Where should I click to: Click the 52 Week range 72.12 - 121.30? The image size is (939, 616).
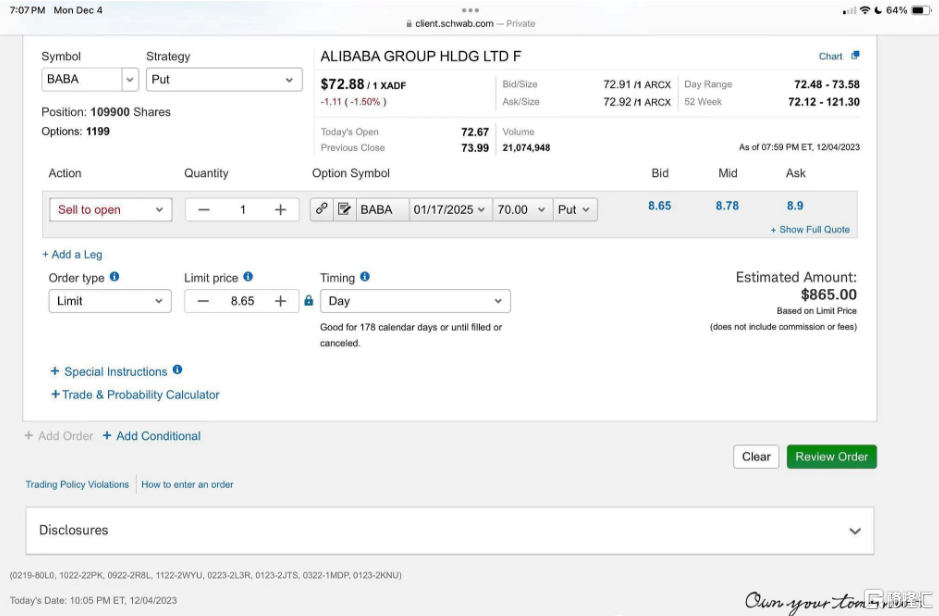(823, 102)
